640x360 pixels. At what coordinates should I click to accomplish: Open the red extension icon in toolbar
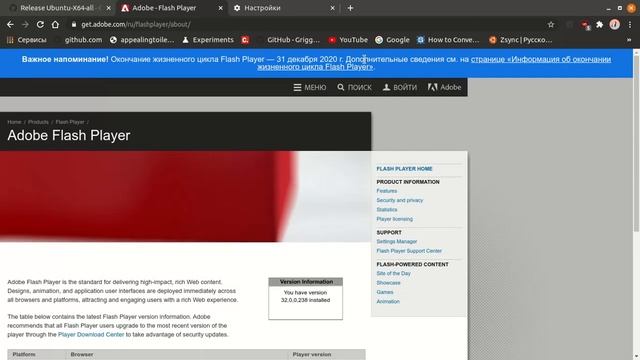[585, 25]
